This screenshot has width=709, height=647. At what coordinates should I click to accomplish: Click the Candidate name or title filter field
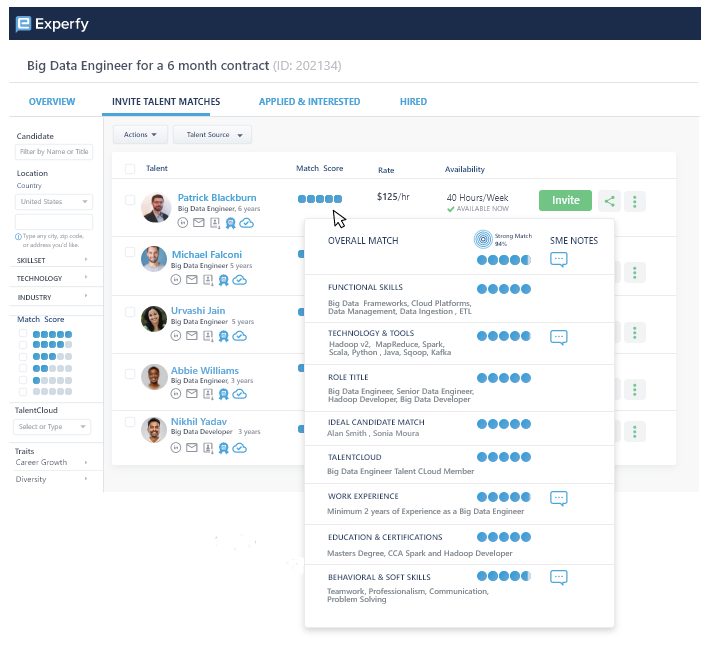[x=54, y=152]
